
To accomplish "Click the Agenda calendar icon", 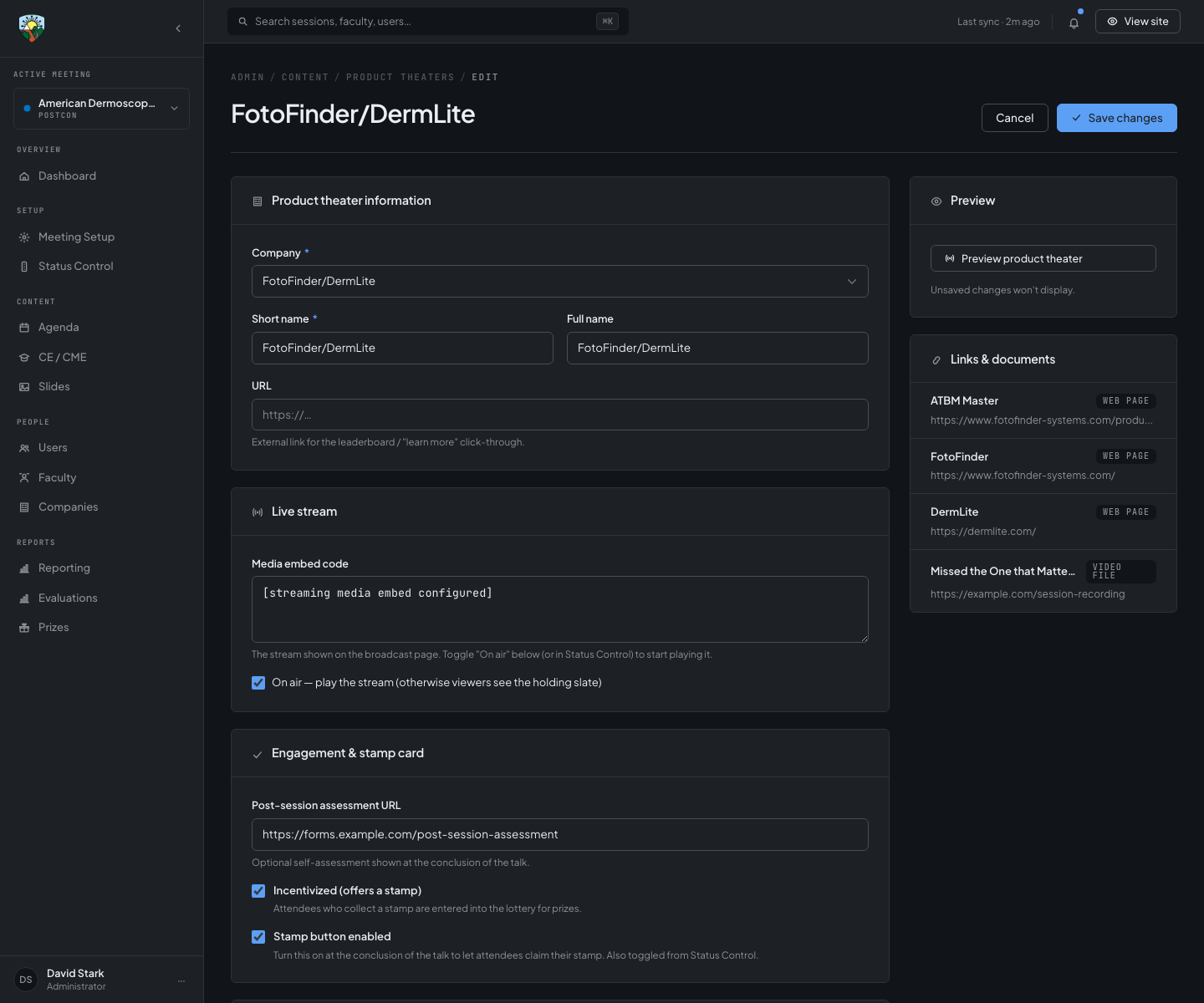I will (x=24, y=328).
